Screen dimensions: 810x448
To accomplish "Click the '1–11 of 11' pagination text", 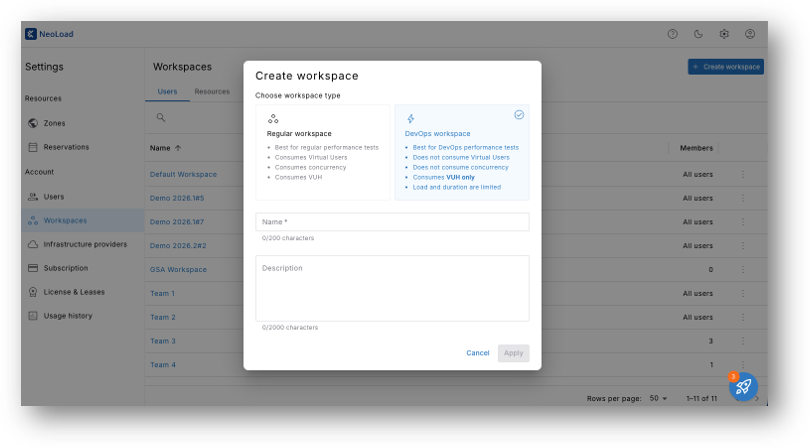I will (x=702, y=398).
